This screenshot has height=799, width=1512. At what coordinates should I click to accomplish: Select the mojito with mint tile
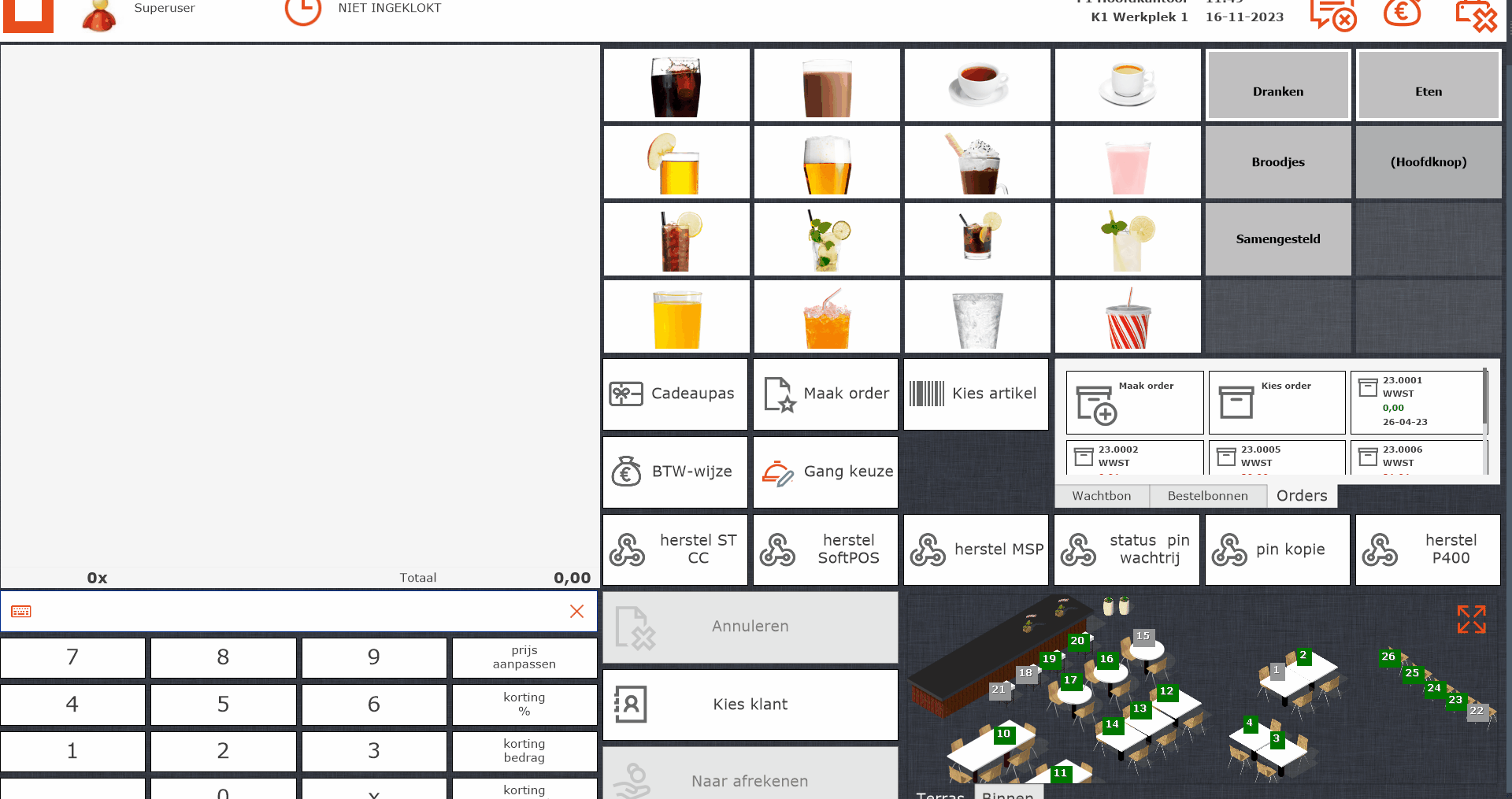coord(827,239)
